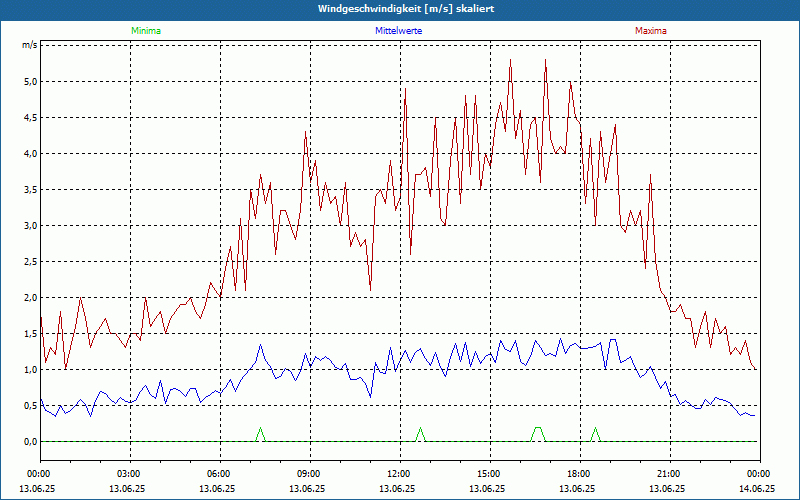Click the "2,5" y-axis value

[31, 262]
